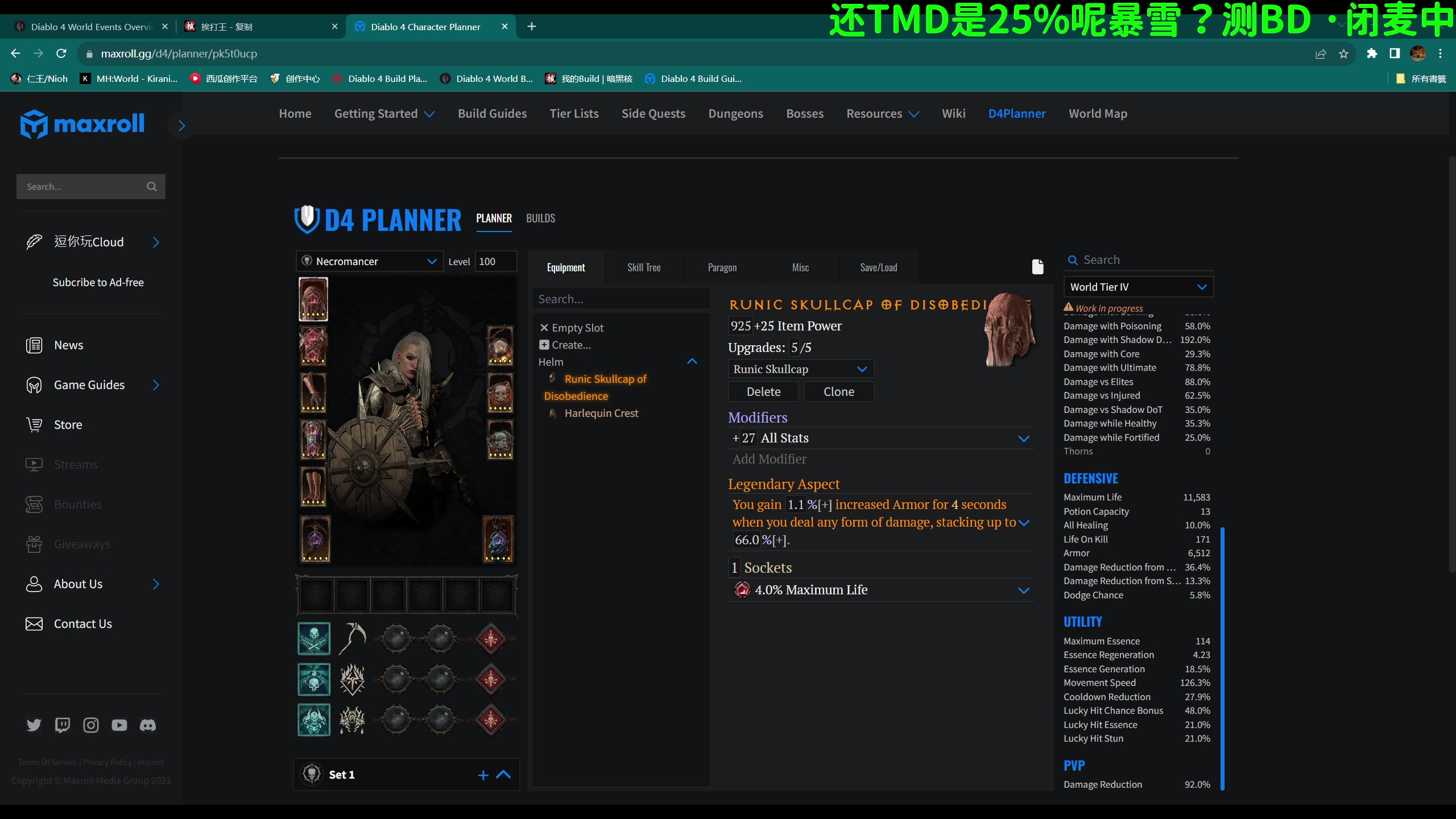This screenshot has height=819, width=1456.
Task: Select the boots equipment slot
Action: click(313, 487)
